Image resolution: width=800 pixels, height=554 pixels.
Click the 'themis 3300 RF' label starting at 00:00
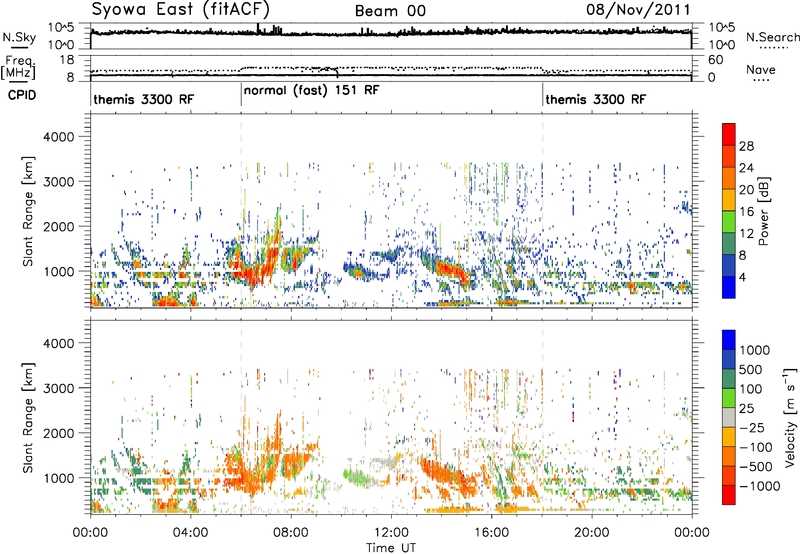tap(144, 99)
